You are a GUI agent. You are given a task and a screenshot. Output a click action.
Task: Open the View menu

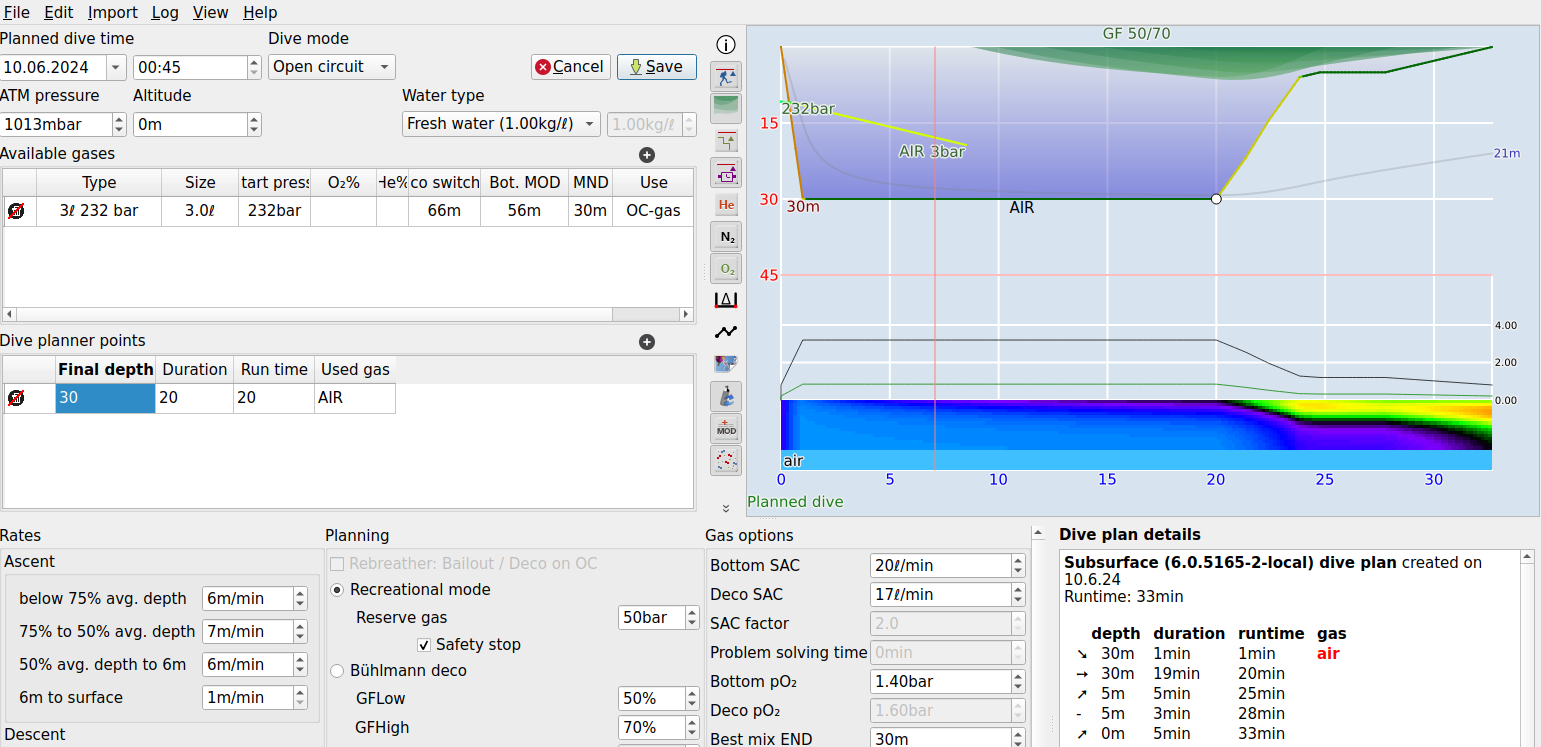click(211, 12)
